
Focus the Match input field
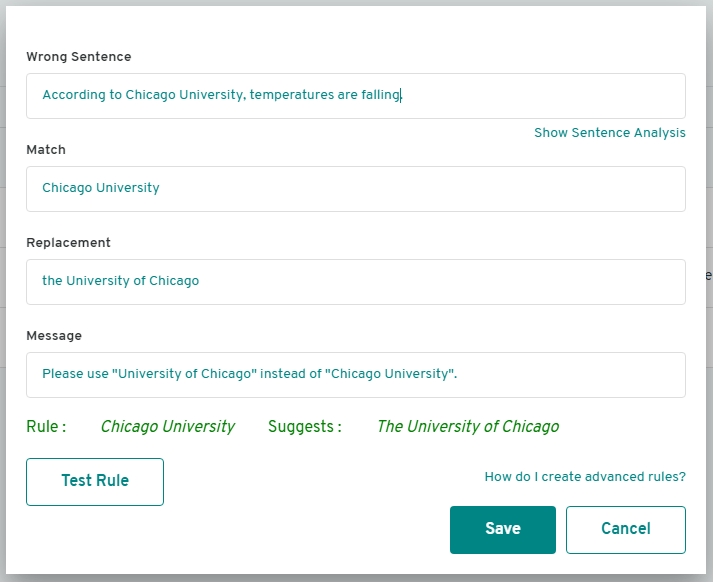(356, 189)
